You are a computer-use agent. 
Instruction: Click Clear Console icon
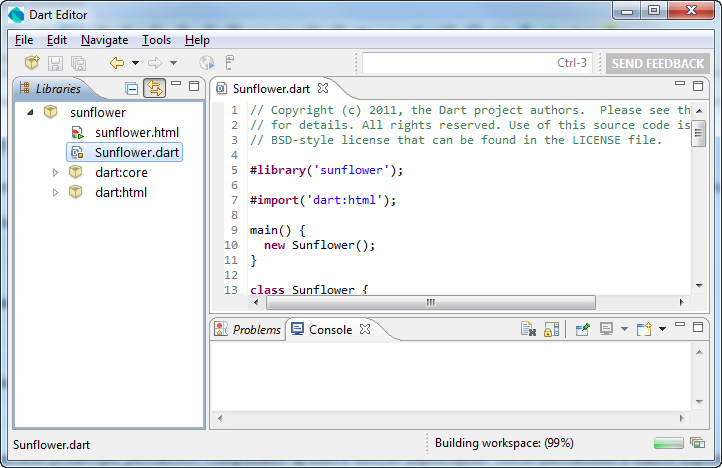tap(528, 329)
